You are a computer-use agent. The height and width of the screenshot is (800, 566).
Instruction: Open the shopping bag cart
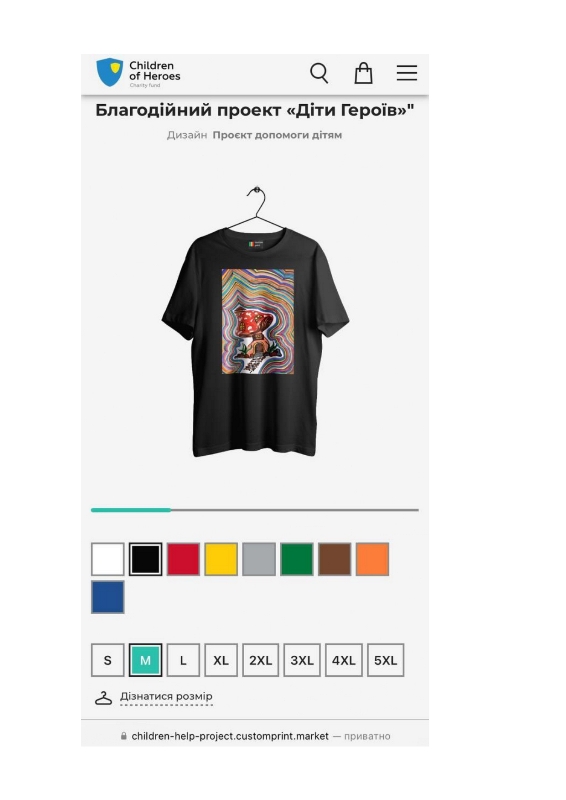tap(363, 73)
